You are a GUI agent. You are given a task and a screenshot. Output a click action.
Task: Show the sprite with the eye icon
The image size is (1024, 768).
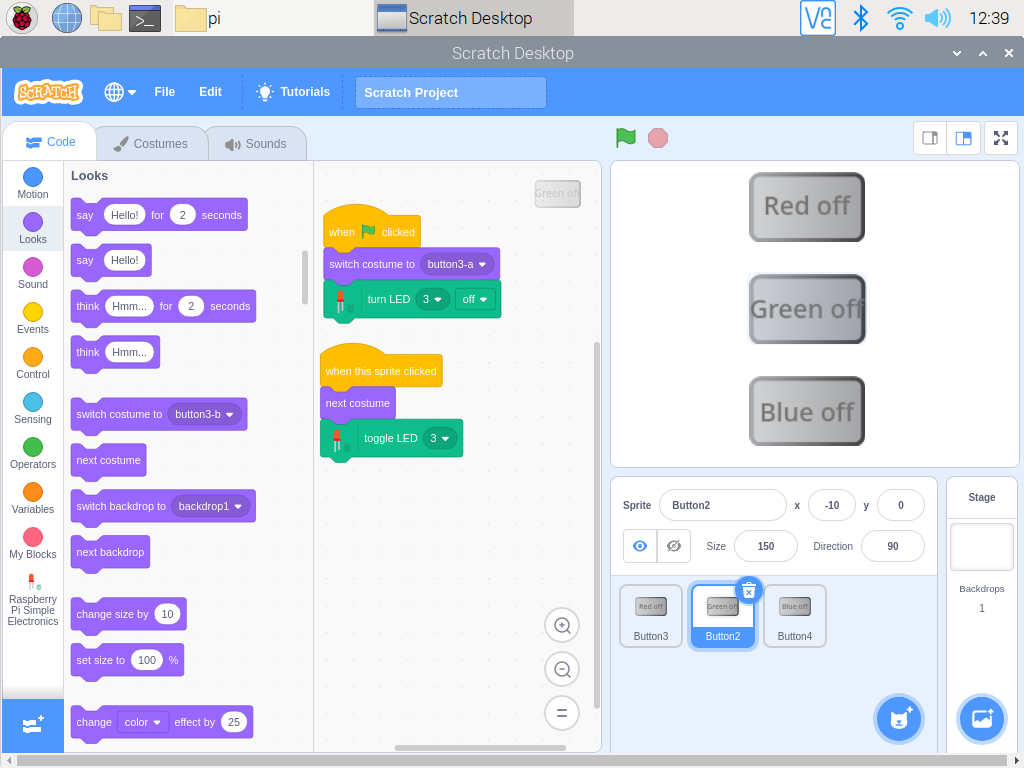pyautogui.click(x=640, y=546)
